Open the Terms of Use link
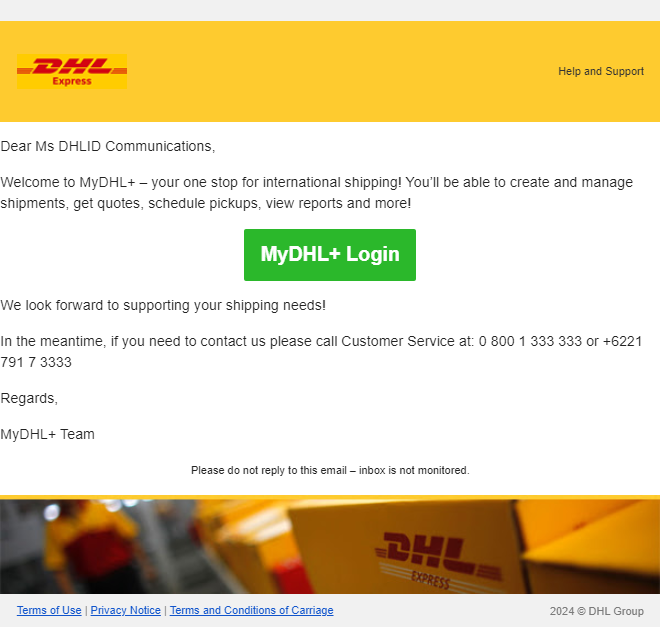Image resolution: width=662 pixels, height=630 pixels. coord(49,611)
